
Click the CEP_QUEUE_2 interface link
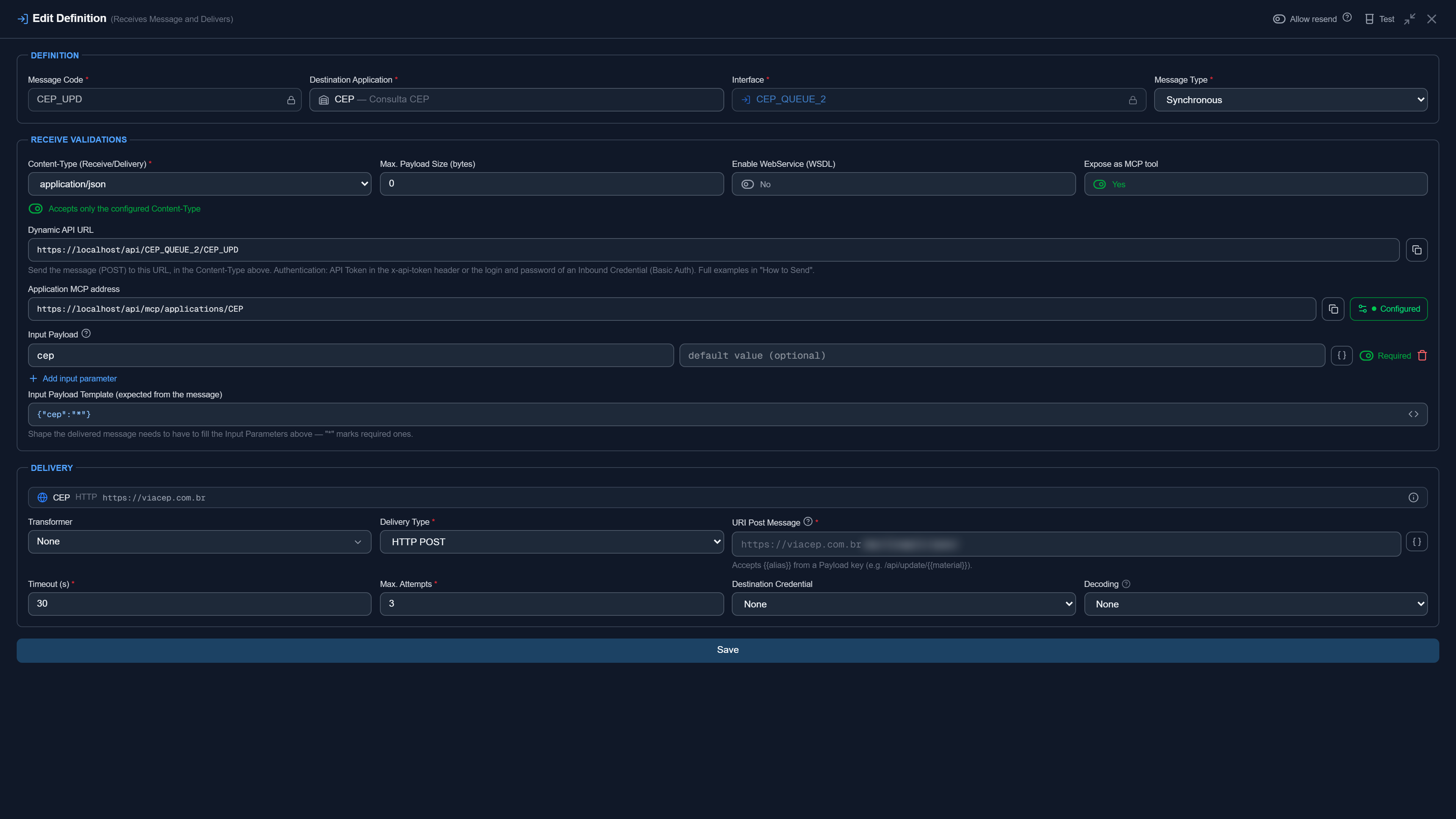[x=791, y=99]
